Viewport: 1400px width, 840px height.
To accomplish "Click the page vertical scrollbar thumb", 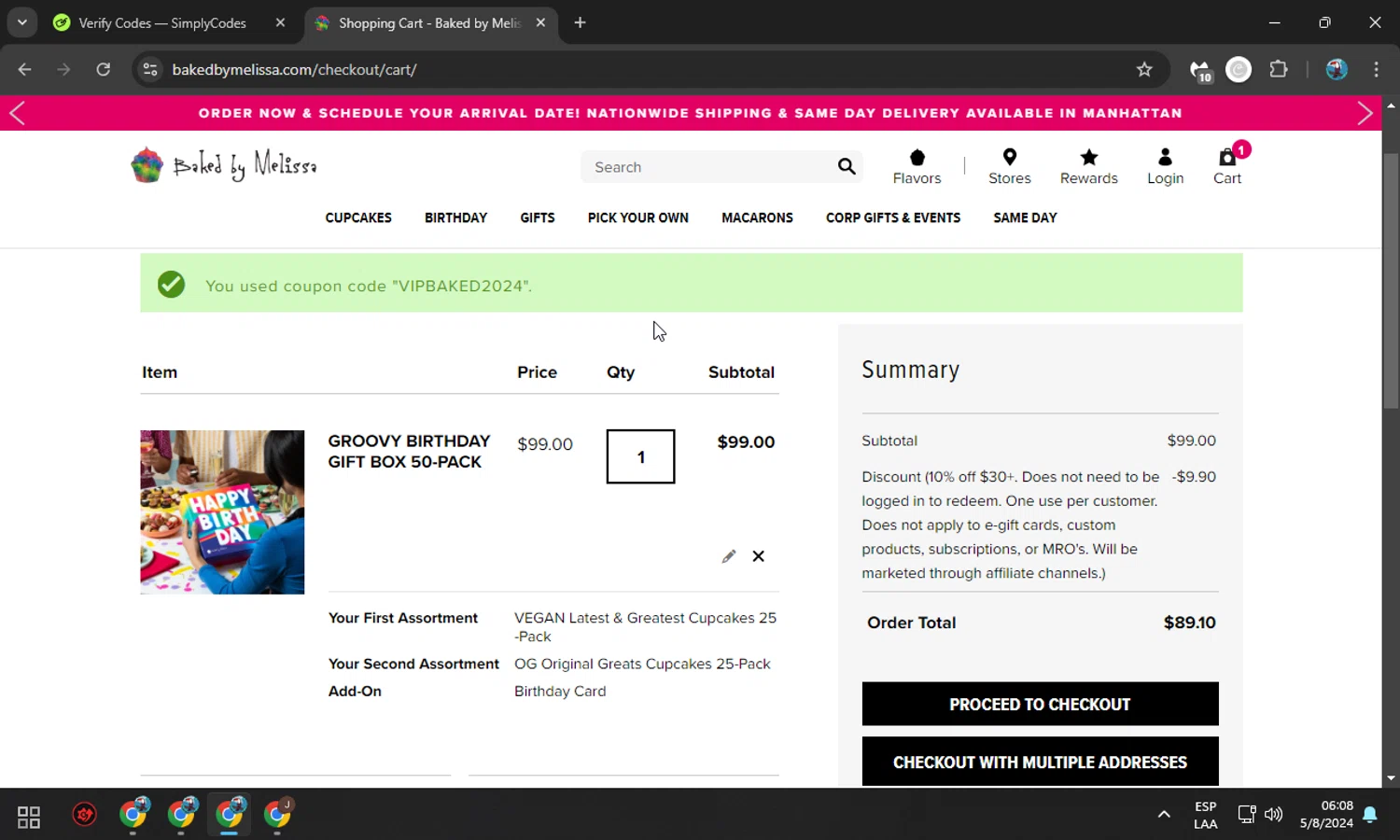I will 1391,280.
